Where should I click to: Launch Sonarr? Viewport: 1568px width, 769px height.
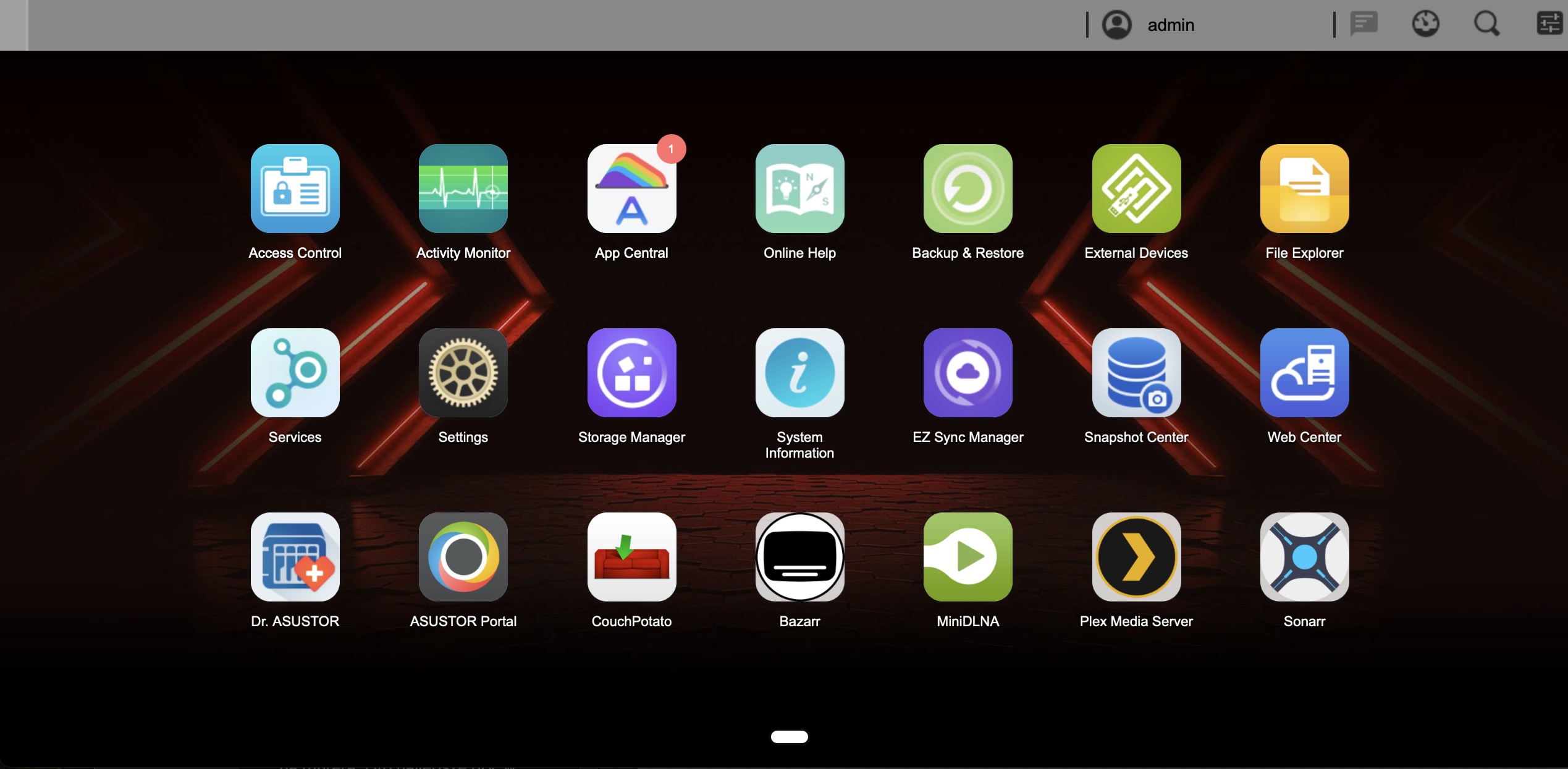[x=1305, y=557]
